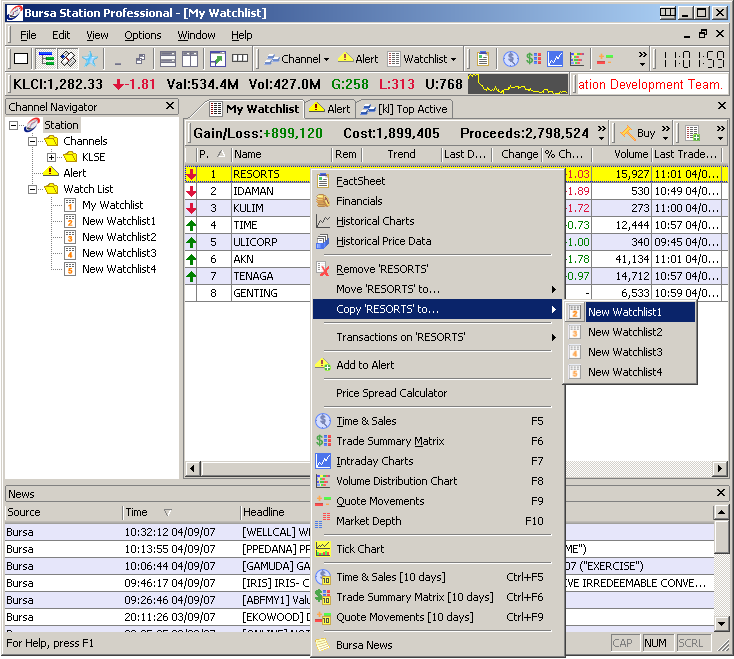Click the news scroll down arrow
Image resolution: width=734 pixels, height=659 pixels.
721,623
